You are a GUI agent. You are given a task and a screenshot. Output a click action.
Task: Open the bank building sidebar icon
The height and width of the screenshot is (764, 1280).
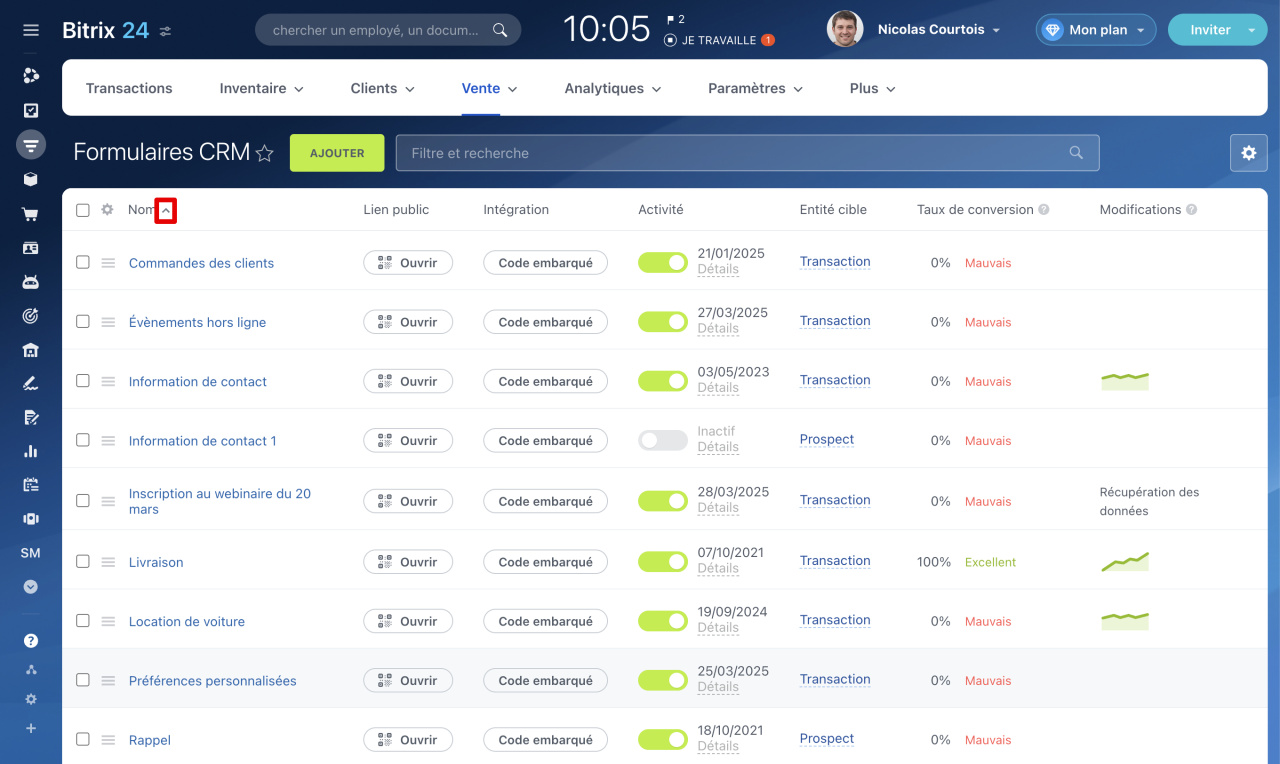(31, 350)
